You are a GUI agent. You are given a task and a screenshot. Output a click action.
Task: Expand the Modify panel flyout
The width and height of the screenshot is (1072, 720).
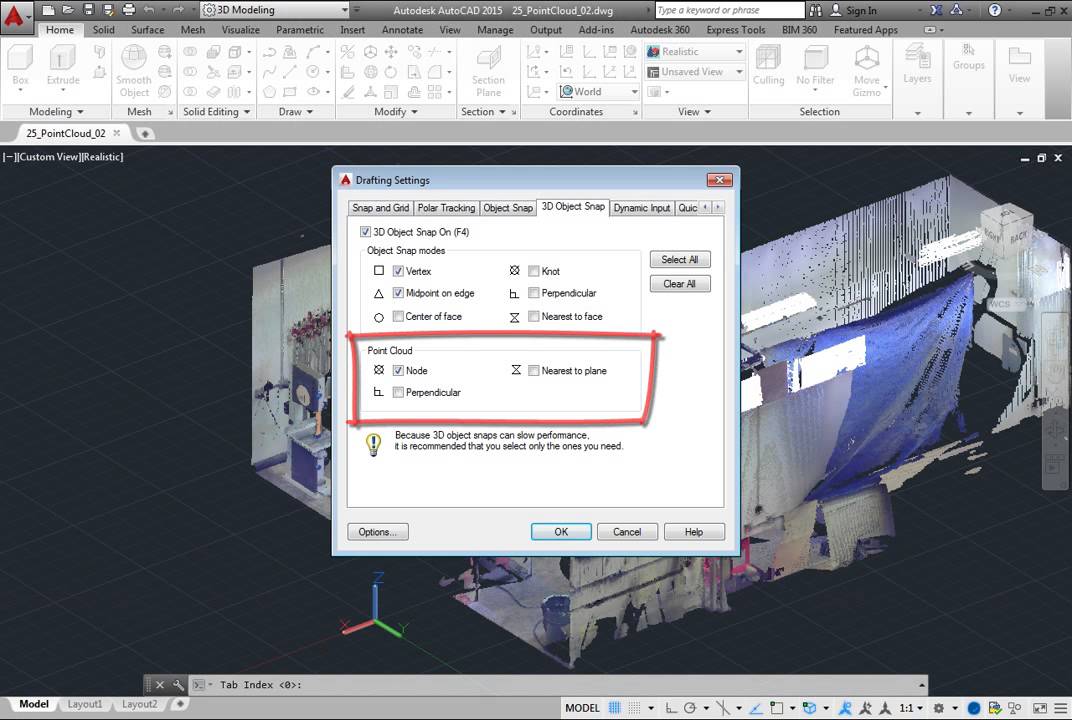tap(396, 111)
